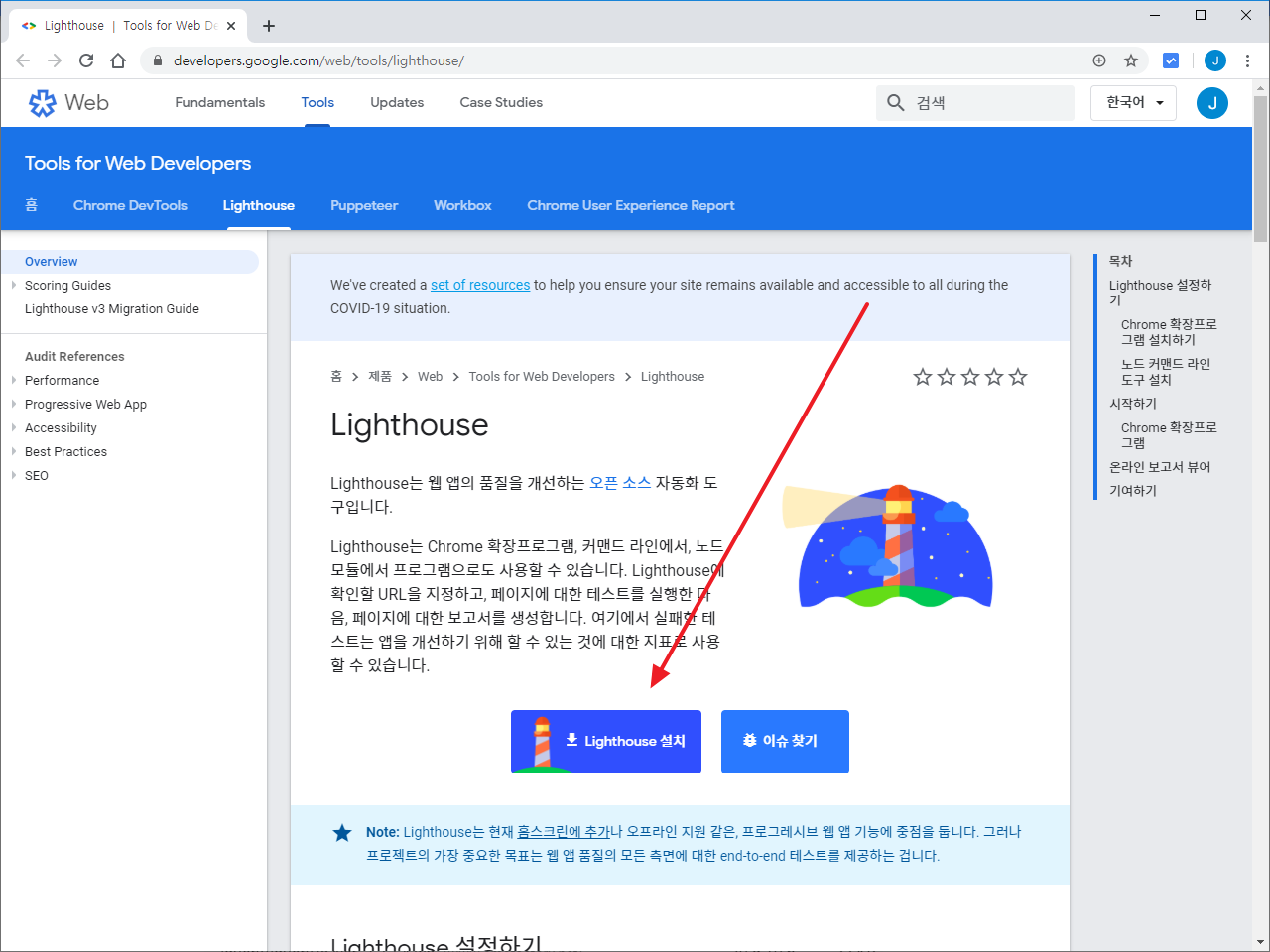The image size is (1270, 952).
Task: Expand the Scoring Guides tree item
Action: tap(14, 286)
